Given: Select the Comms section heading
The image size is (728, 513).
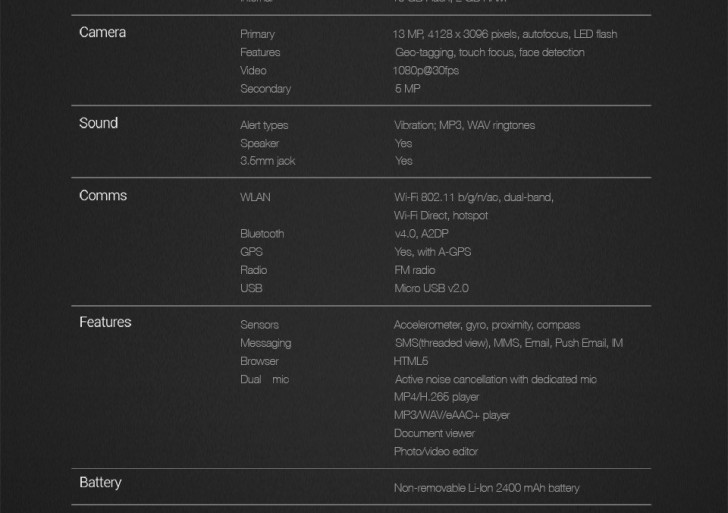Looking at the screenshot, I should 103,195.
